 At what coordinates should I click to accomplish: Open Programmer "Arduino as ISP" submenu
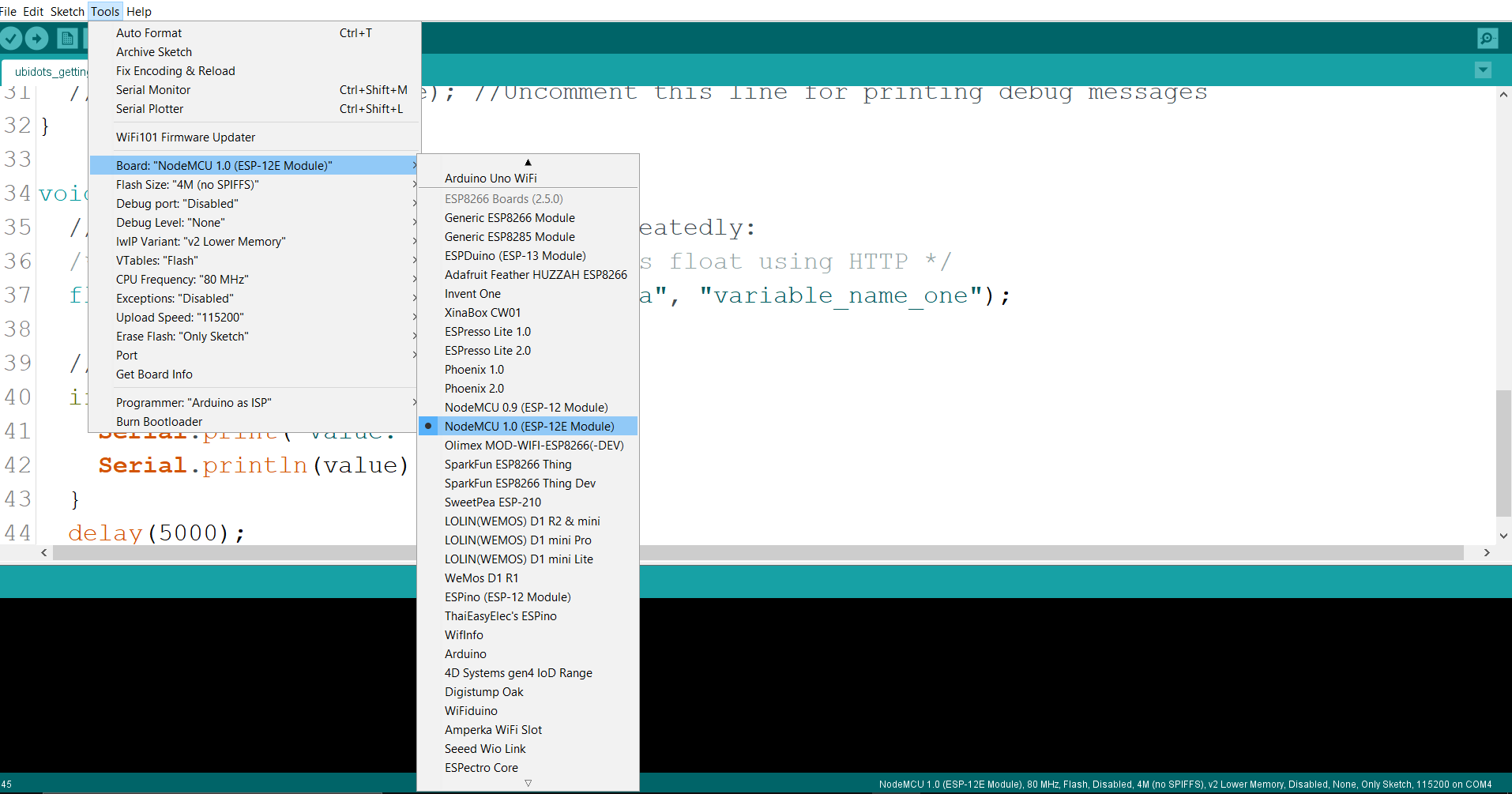point(254,403)
